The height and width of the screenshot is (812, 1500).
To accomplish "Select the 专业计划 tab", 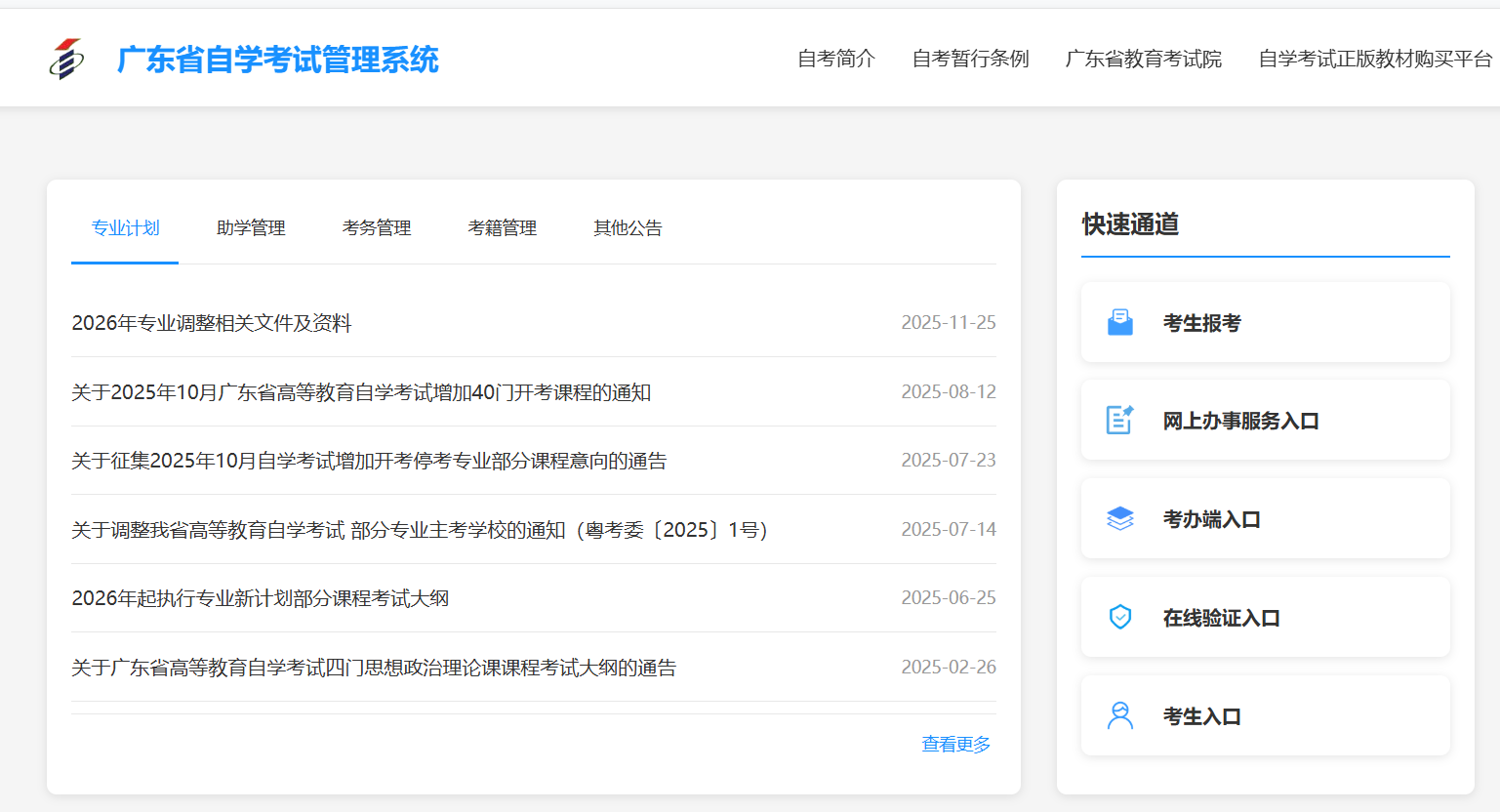I will click(124, 227).
